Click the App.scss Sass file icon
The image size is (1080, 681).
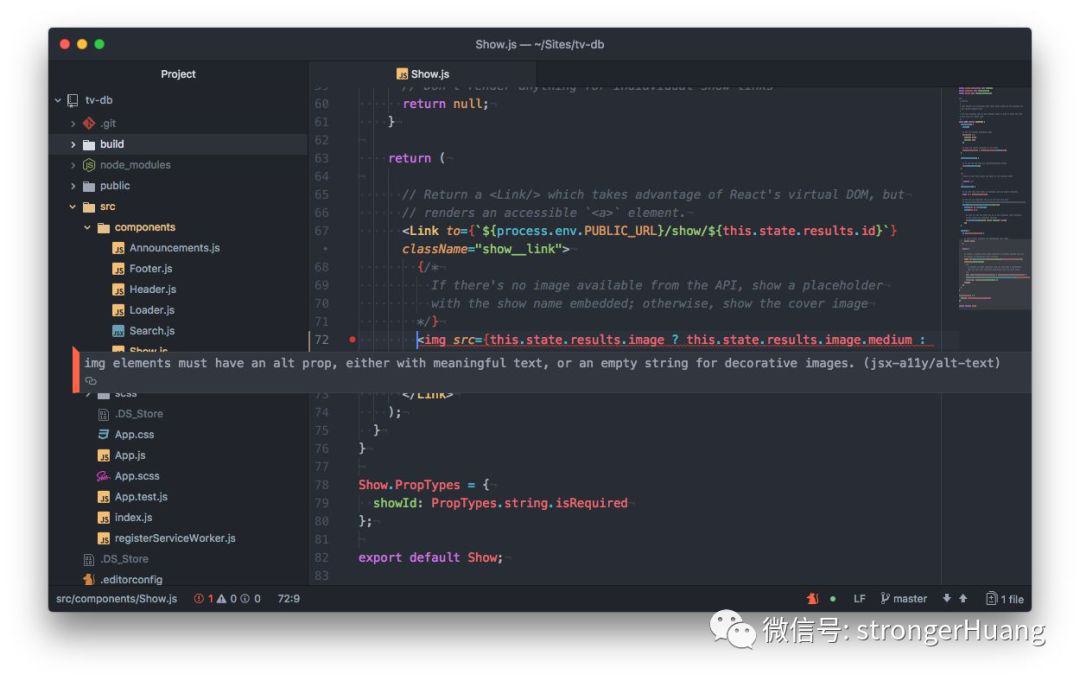pyautogui.click(x=103, y=476)
